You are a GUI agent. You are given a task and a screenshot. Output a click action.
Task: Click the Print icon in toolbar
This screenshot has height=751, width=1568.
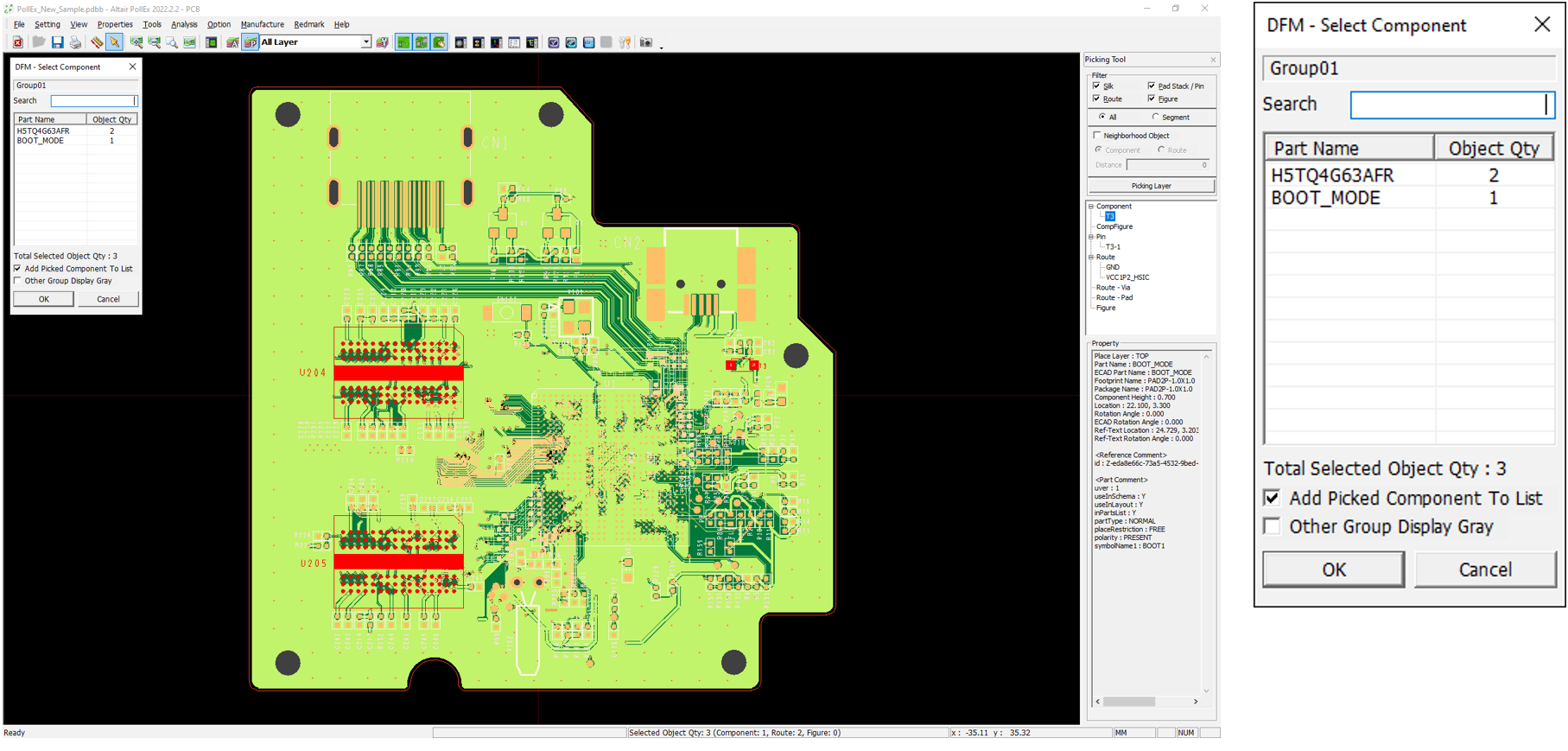coord(75,42)
